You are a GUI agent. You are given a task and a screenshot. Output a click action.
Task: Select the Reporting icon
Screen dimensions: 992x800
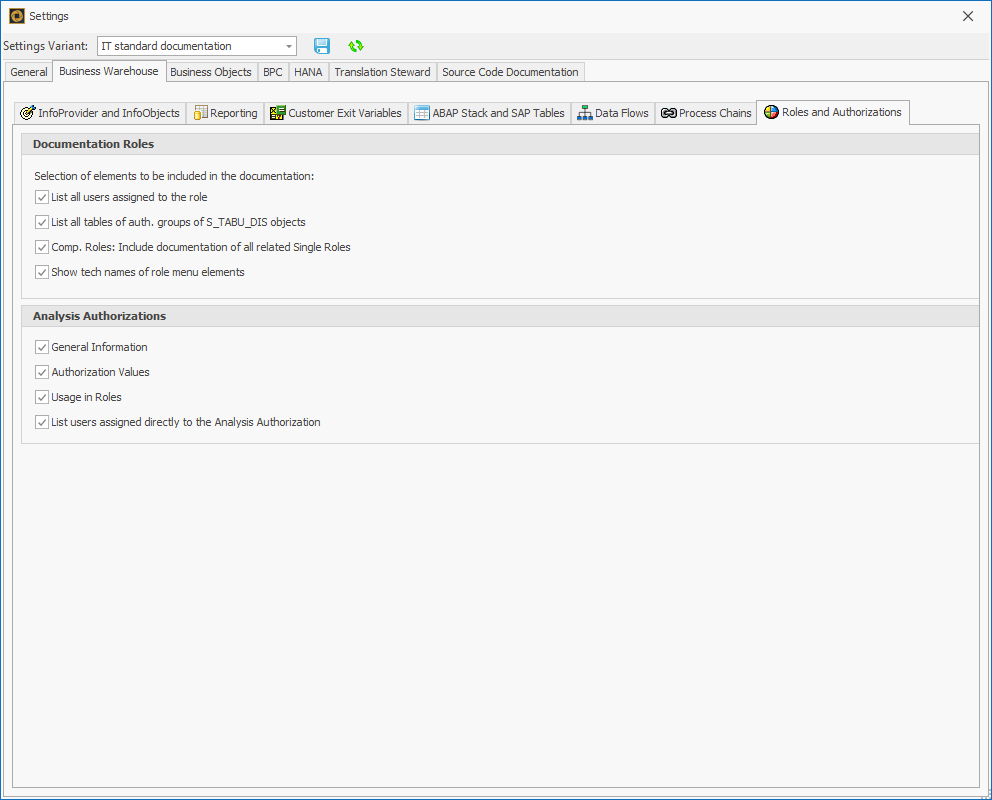click(x=203, y=113)
